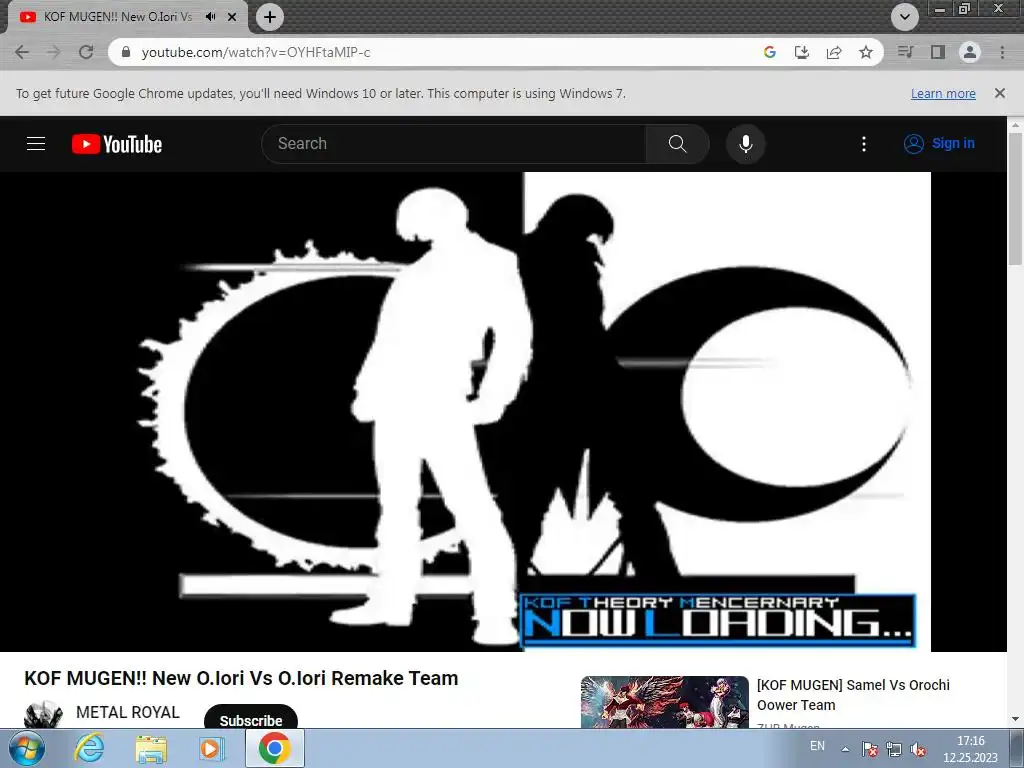Click the Sign in button
Viewport: 1024px width, 768px height.
[939, 144]
